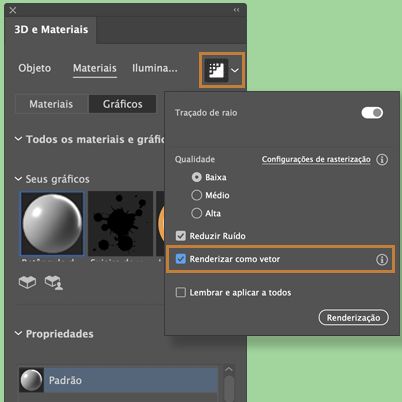Click the properties list scroll-up arrow
402x402 pixels.
(229, 369)
